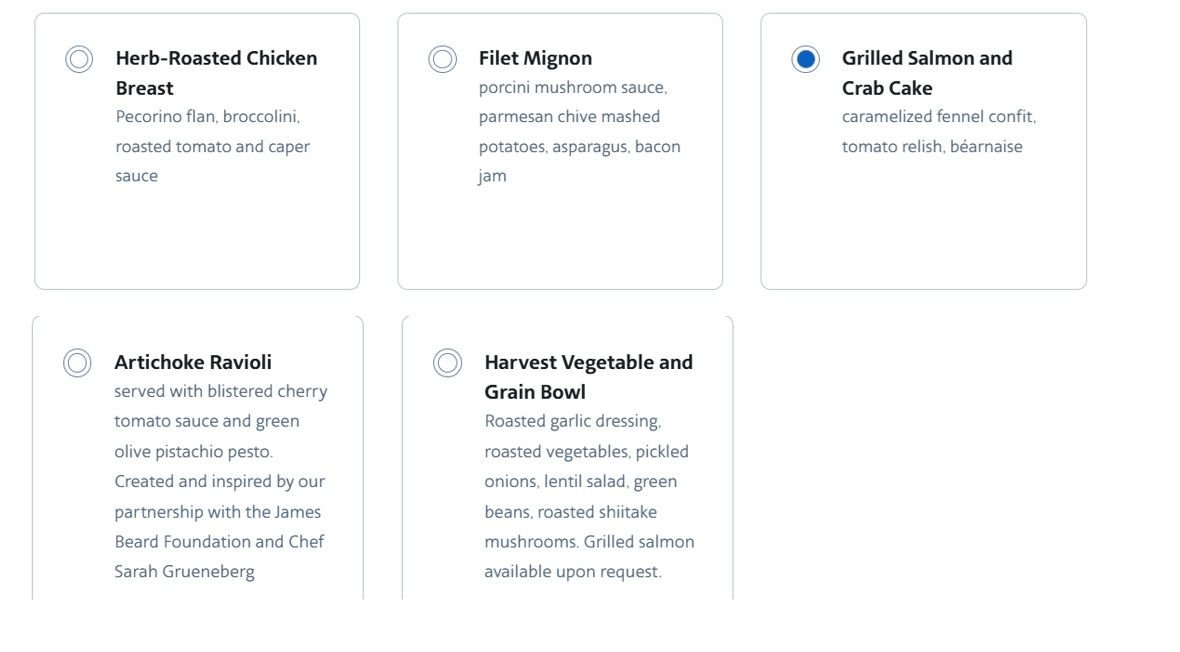The width and height of the screenshot is (1180, 652).
Task: Click the "parmesan chive mashed" text line
Action: [569, 117]
